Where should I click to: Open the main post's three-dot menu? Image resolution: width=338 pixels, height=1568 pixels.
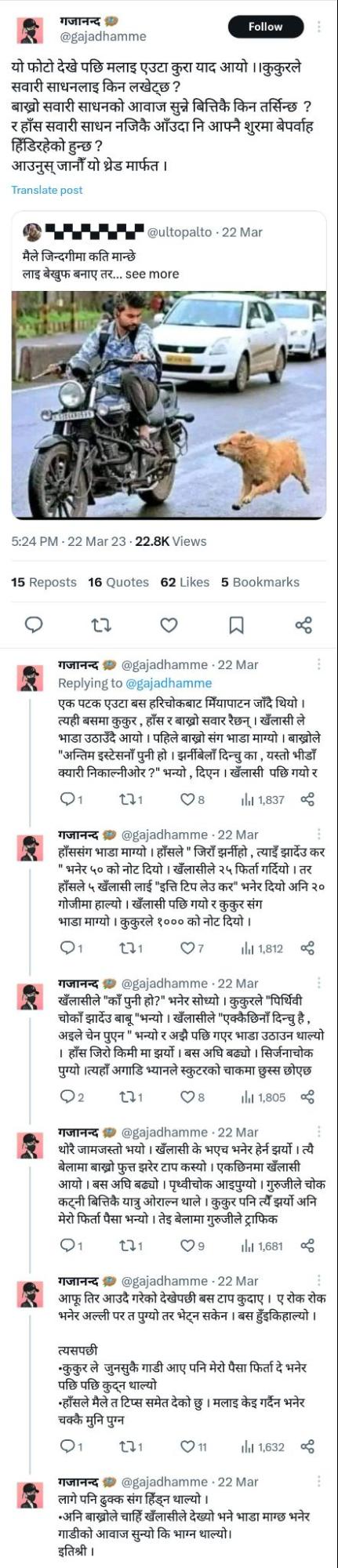318,27
